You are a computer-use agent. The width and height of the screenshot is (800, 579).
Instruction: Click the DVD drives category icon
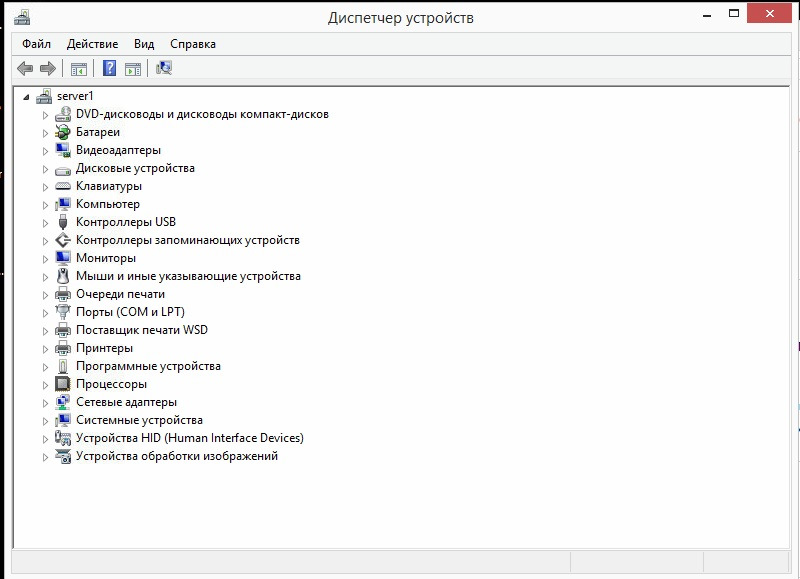(x=63, y=114)
